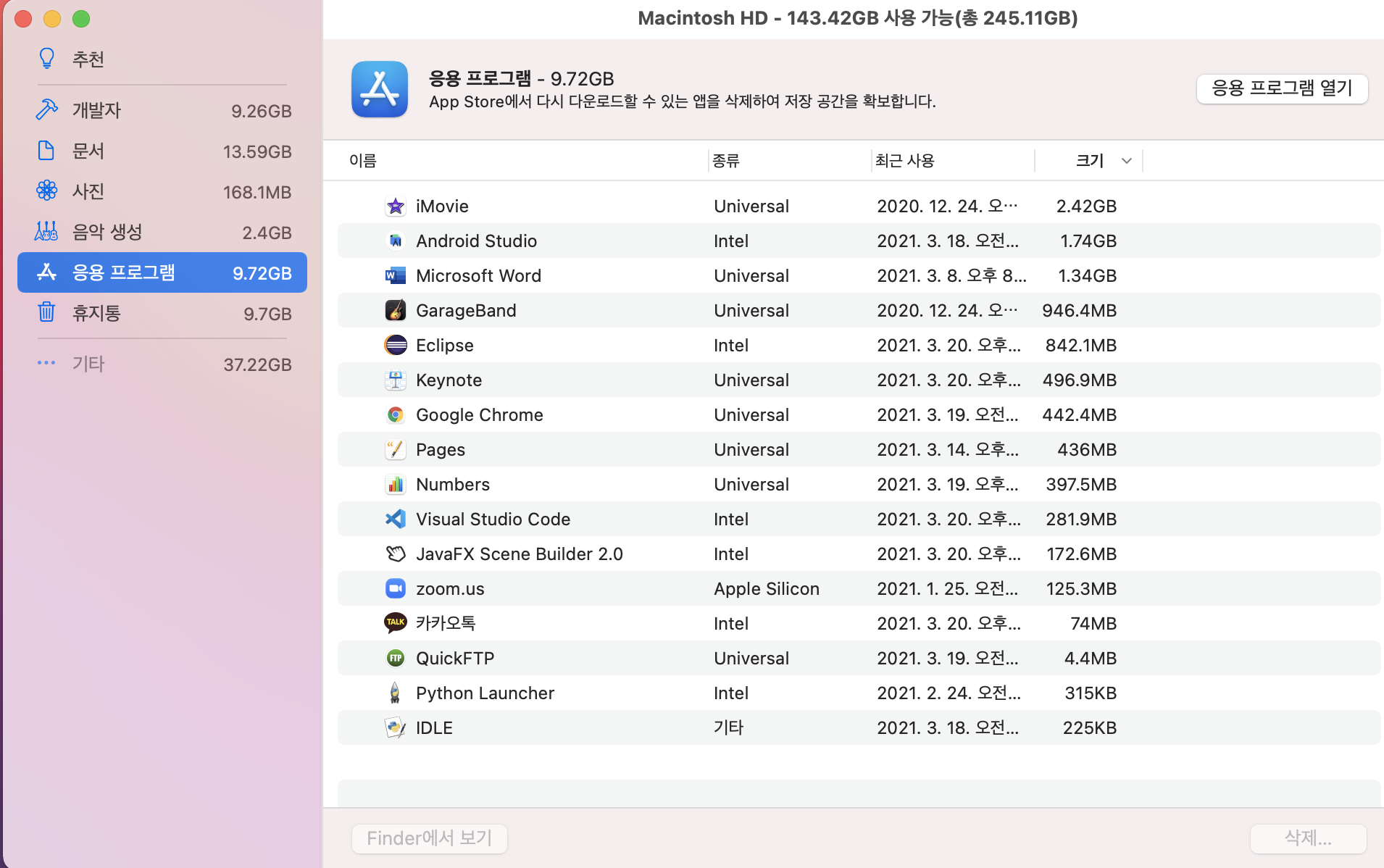
Task: Select the Eclipse name text
Action: click(x=444, y=346)
